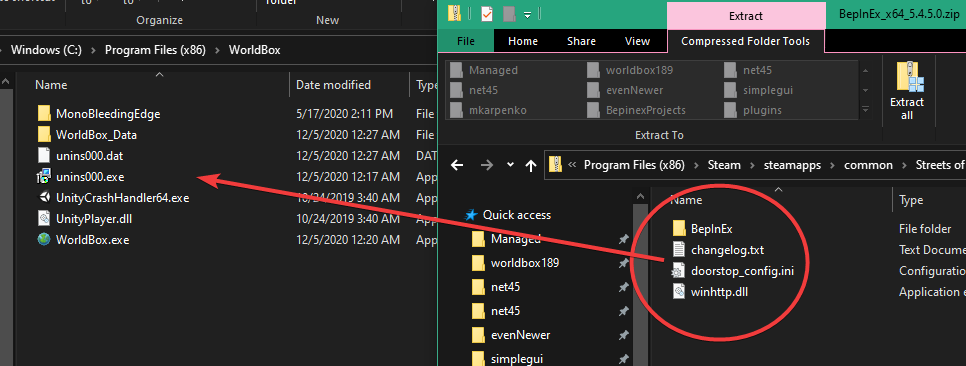Viewport: 966px width, 366px height.
Task: Open recent locations dropdown arrow
Action: coord(510,165)
